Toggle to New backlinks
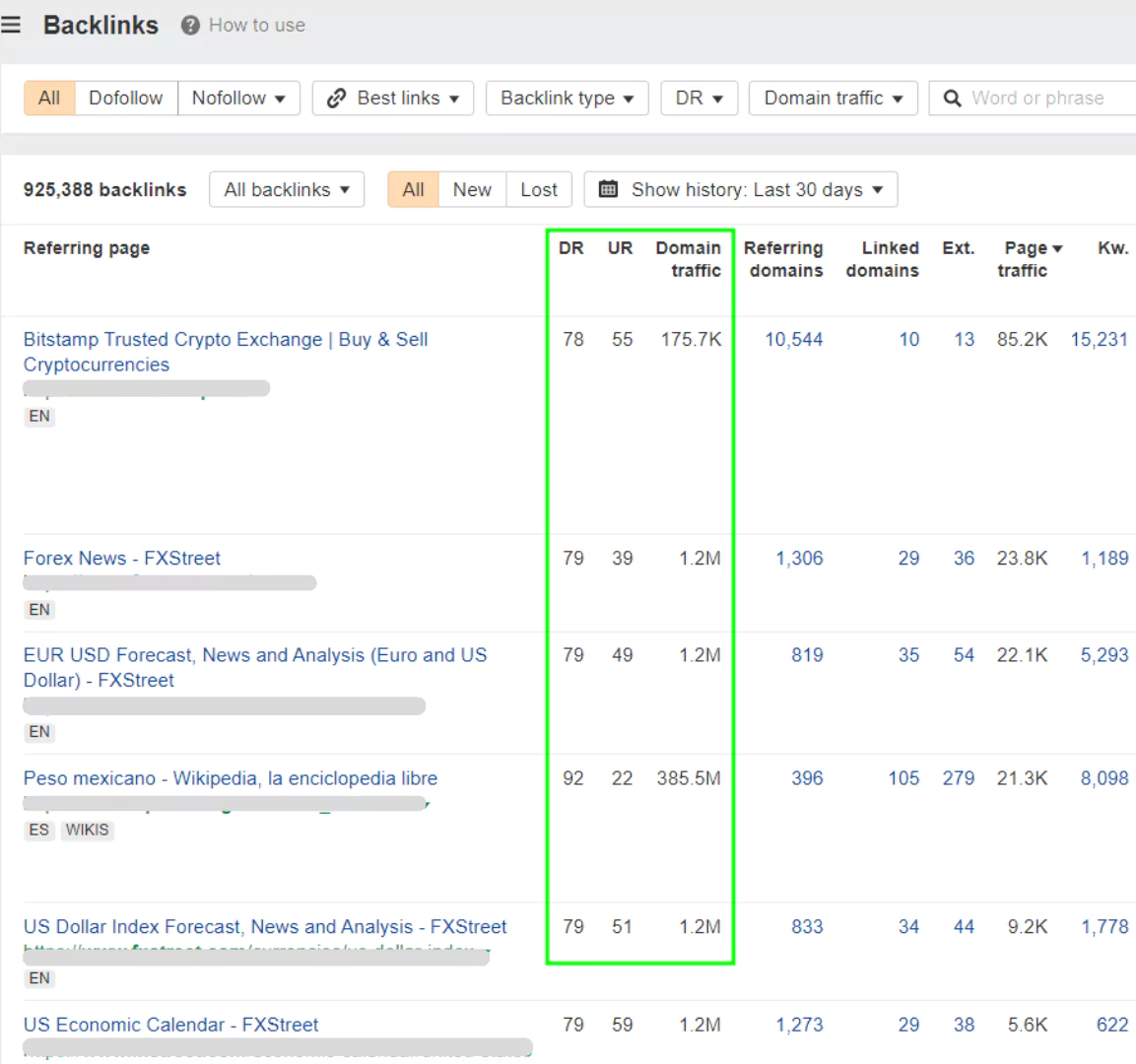Viewport: 1136px width, 1064px height. [472, 189]
